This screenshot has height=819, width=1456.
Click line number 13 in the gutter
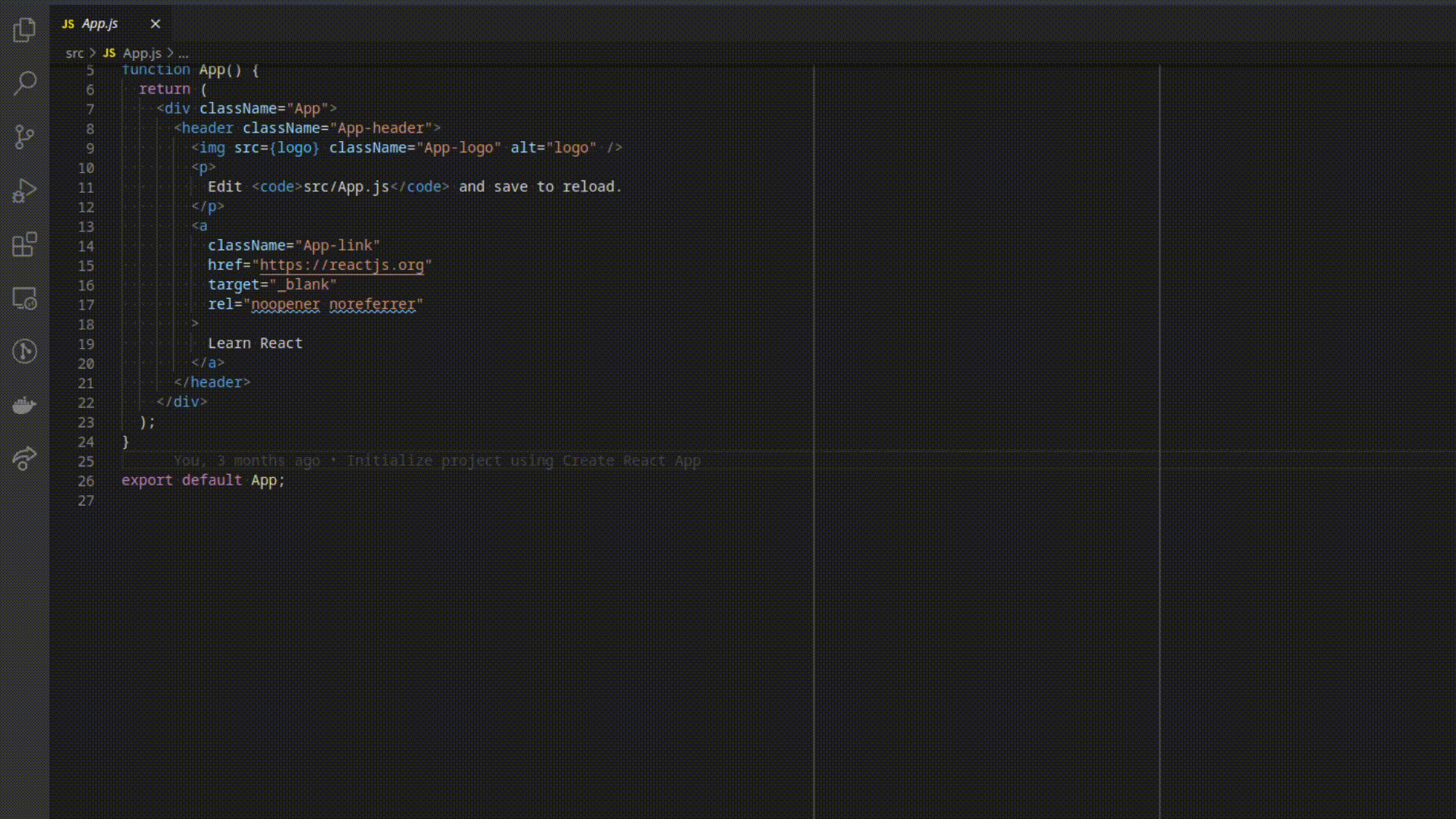(x=86, y=227)
